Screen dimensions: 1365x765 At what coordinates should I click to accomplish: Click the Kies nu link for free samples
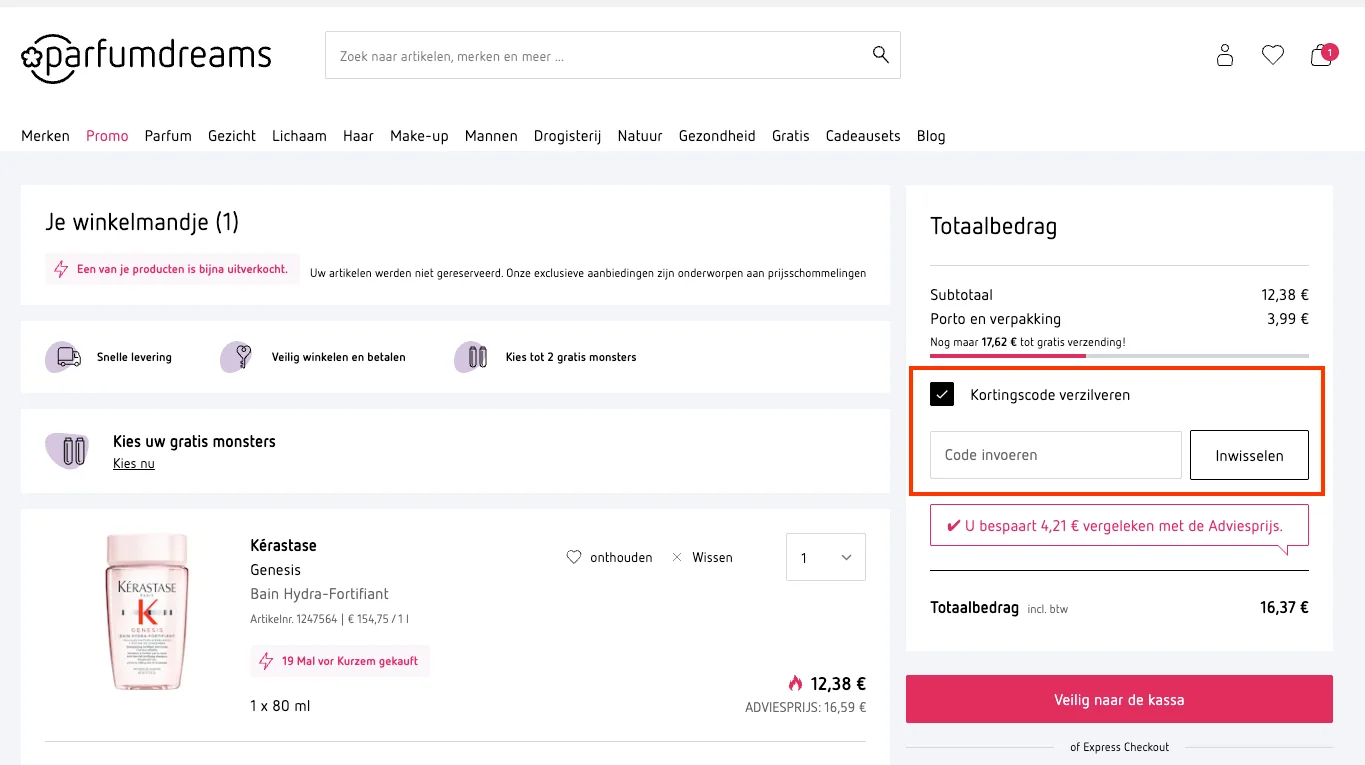click(x=133, y=463)
